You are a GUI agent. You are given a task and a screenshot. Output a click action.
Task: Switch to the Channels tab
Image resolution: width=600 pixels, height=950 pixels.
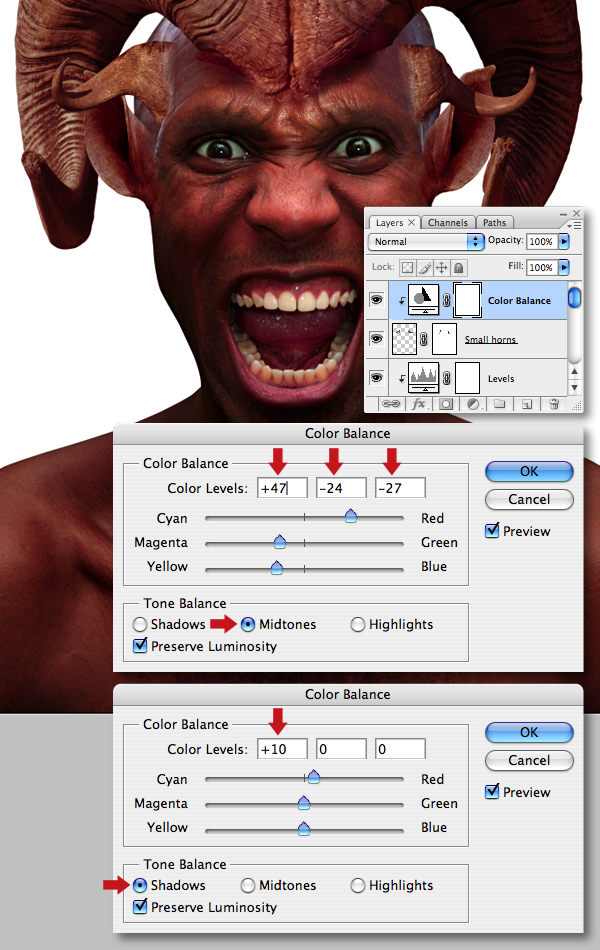click(448, 223)
